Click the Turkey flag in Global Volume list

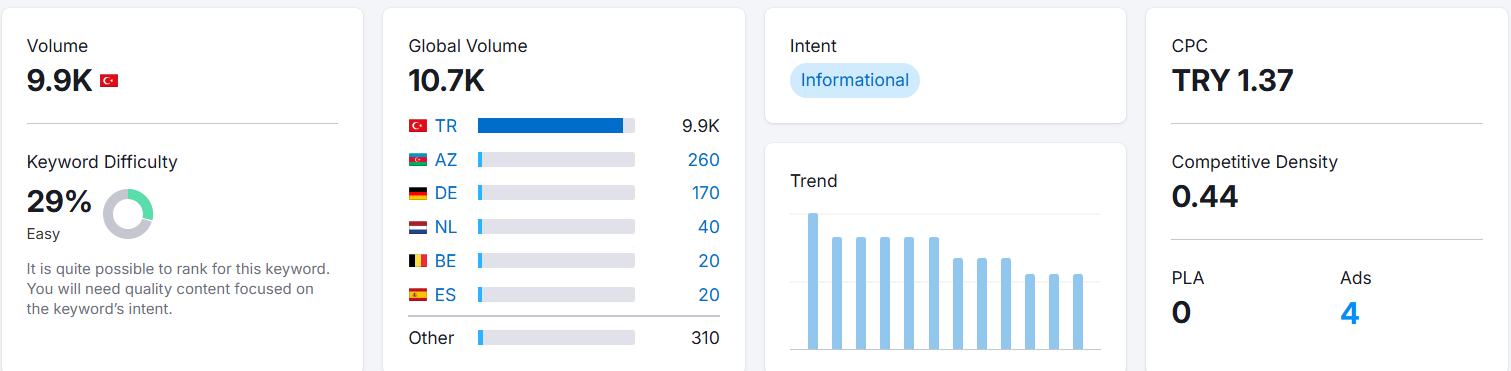point(418,126)
